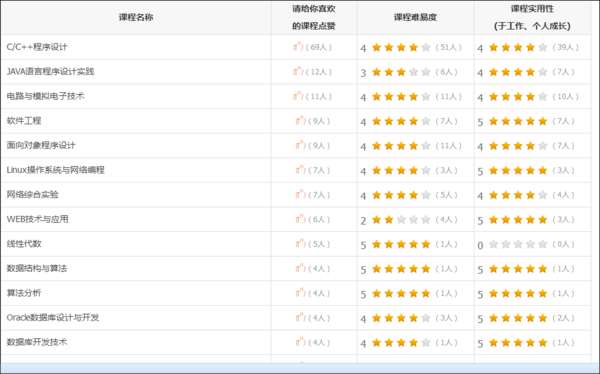
Task: Click the thumbs-up icon for 算法分析
Action: 300,293
